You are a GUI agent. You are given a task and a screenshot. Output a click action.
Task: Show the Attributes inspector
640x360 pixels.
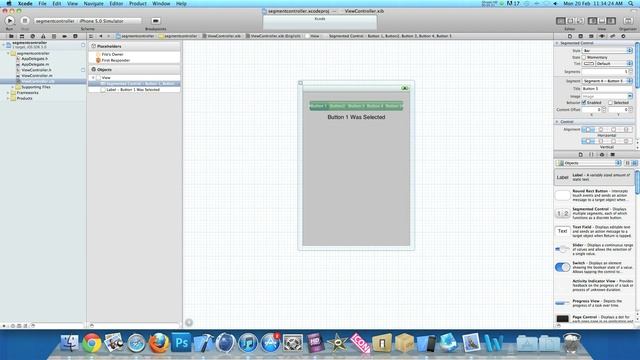[x=602, y=36]
